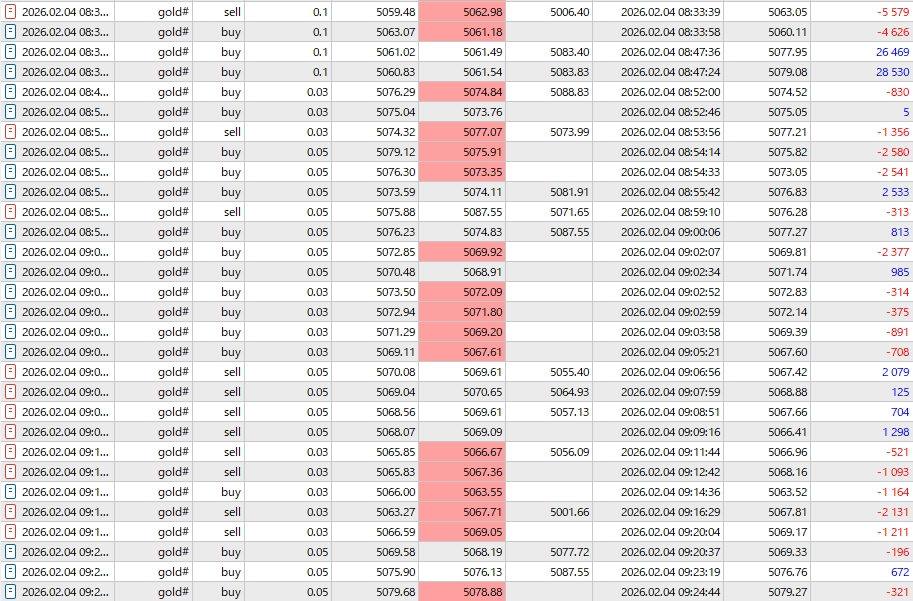Click the buy icon of the trade closed at 09:23:19
This screenshot has width=913, height=601.
10,572
